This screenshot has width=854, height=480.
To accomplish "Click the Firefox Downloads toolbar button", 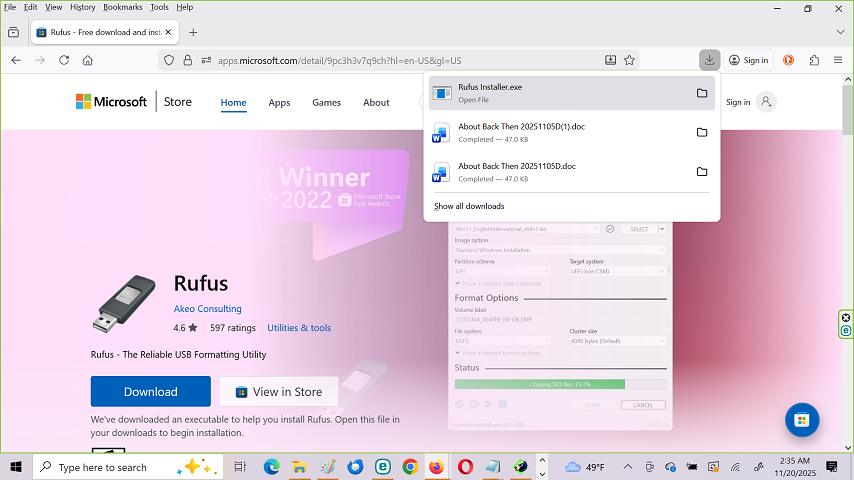I will pos(708,60).
